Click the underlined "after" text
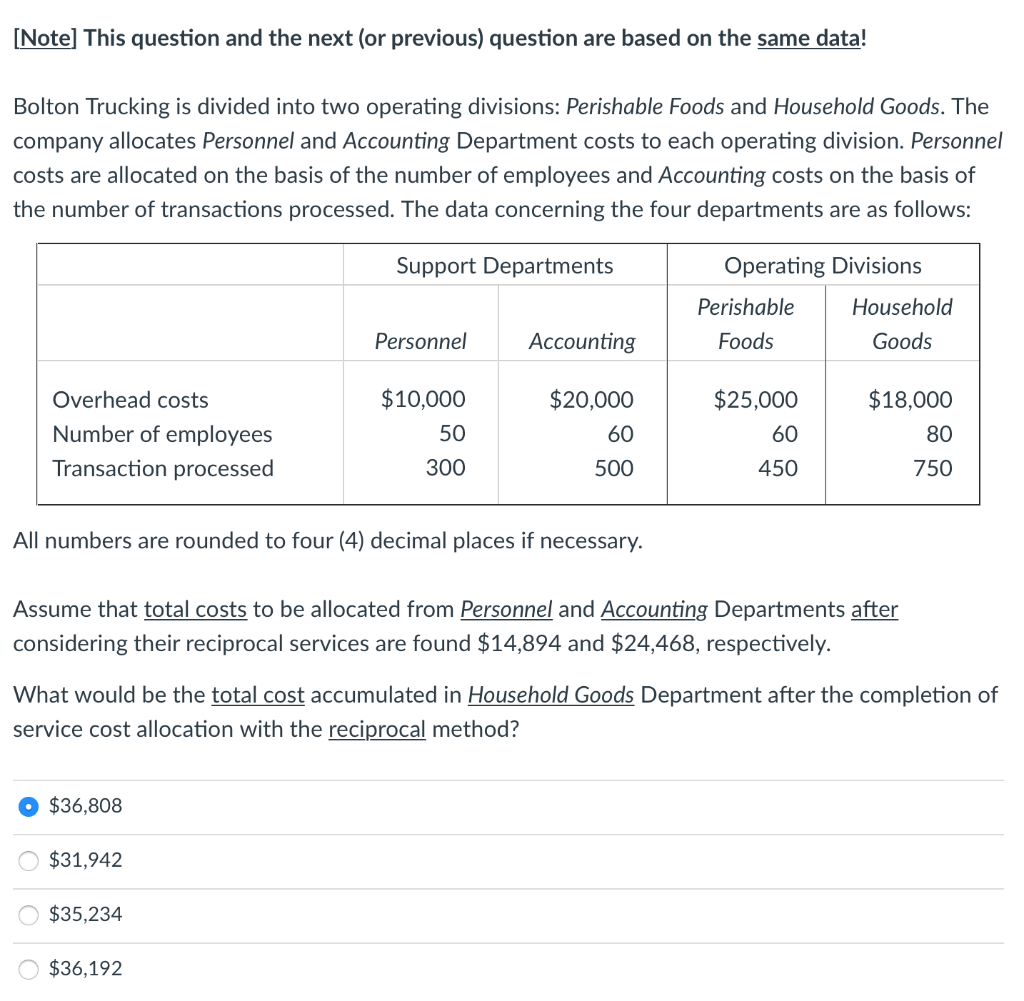The width and height of the screenshot is (1024, 1001). 875,609
